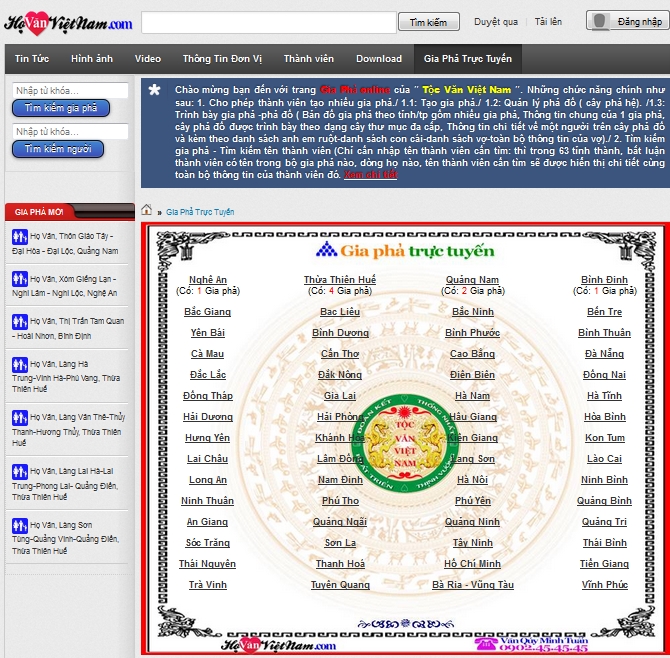Click the Tộc Văn Việt Nam center emblem
The width and height of the screenshot is (670, 658).
(405, 438)
